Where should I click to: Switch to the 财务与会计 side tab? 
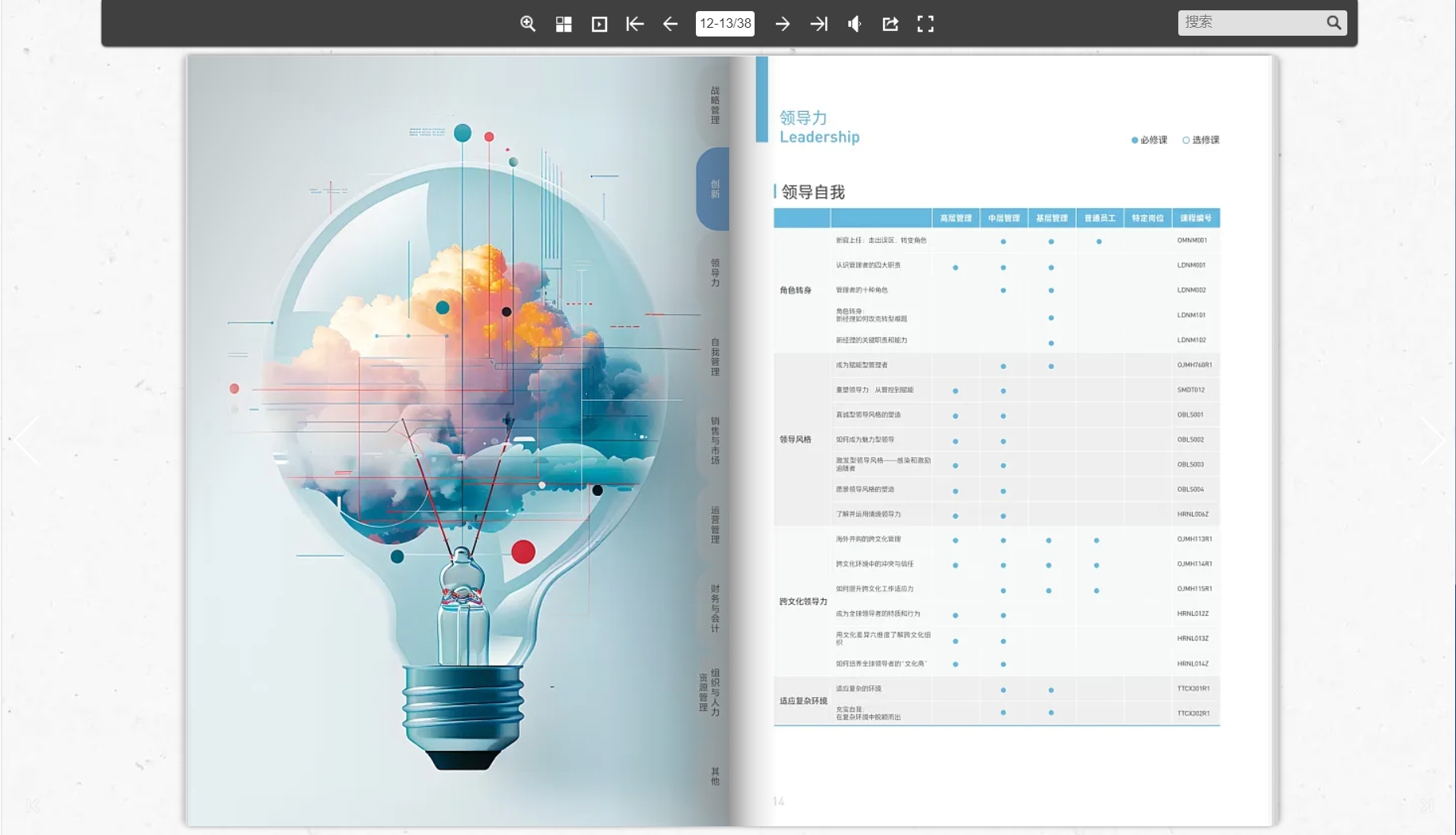[715, 608]
